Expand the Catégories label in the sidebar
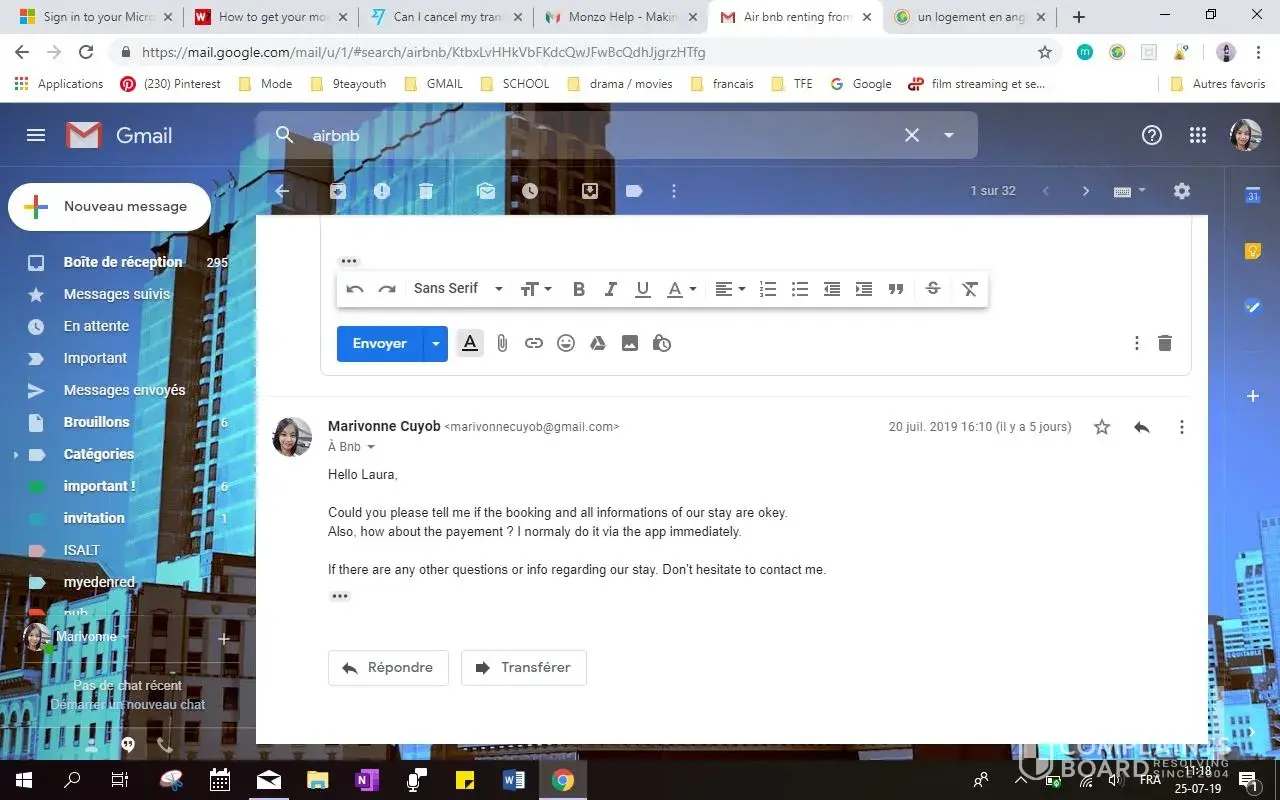 (x=15, y=454)
